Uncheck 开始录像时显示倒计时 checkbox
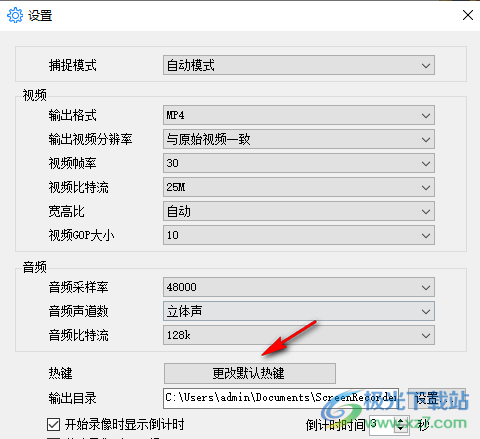 click(x=53, y=425)
